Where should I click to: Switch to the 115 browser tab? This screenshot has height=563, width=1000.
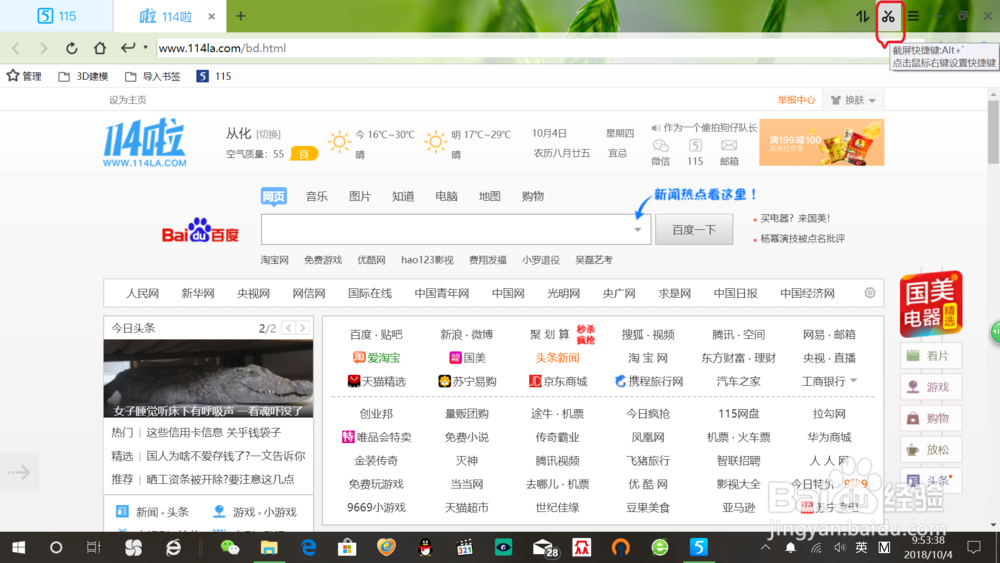pyautogui.click(x=57, y=16)
